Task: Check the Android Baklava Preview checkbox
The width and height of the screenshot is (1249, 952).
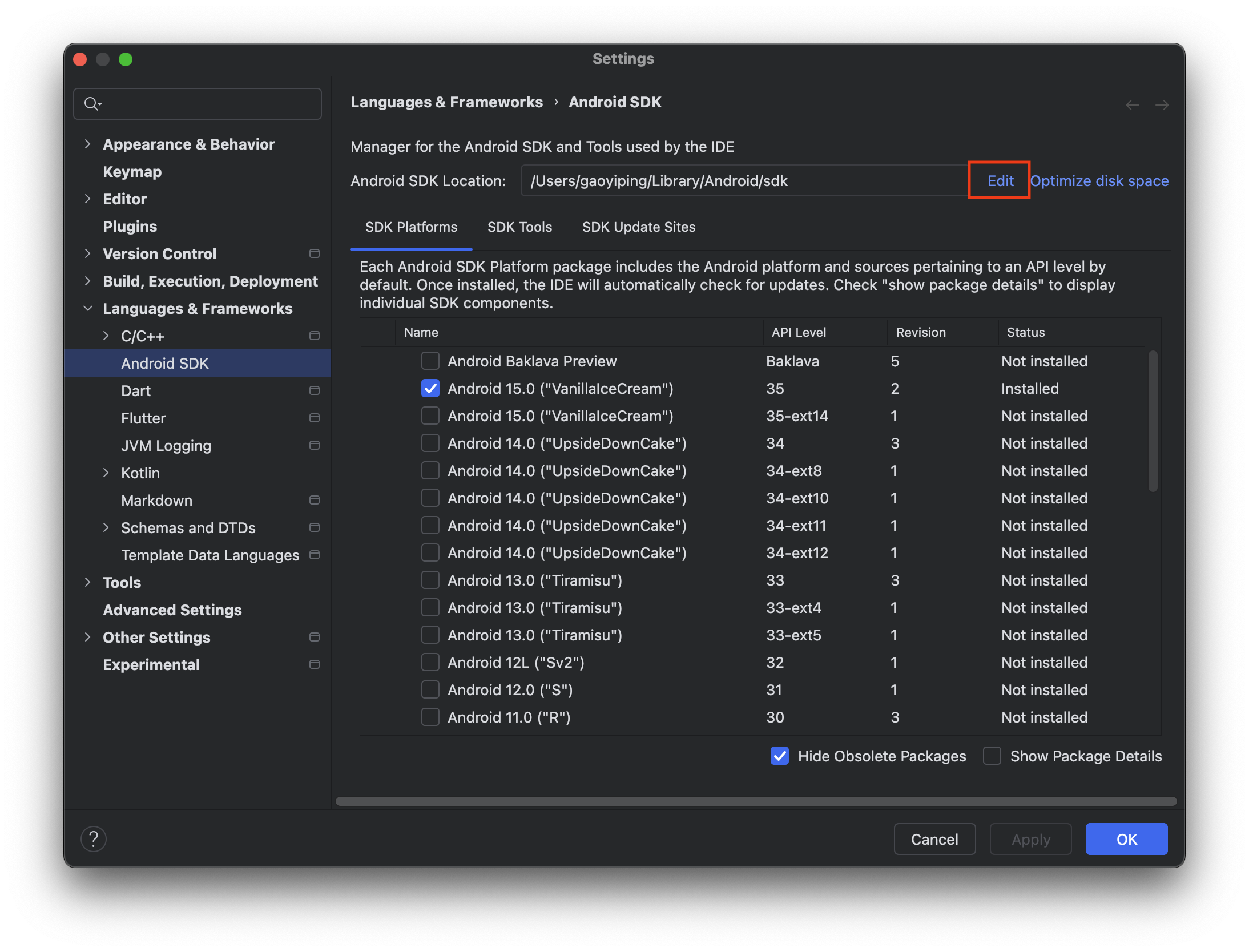Action: 430,361
